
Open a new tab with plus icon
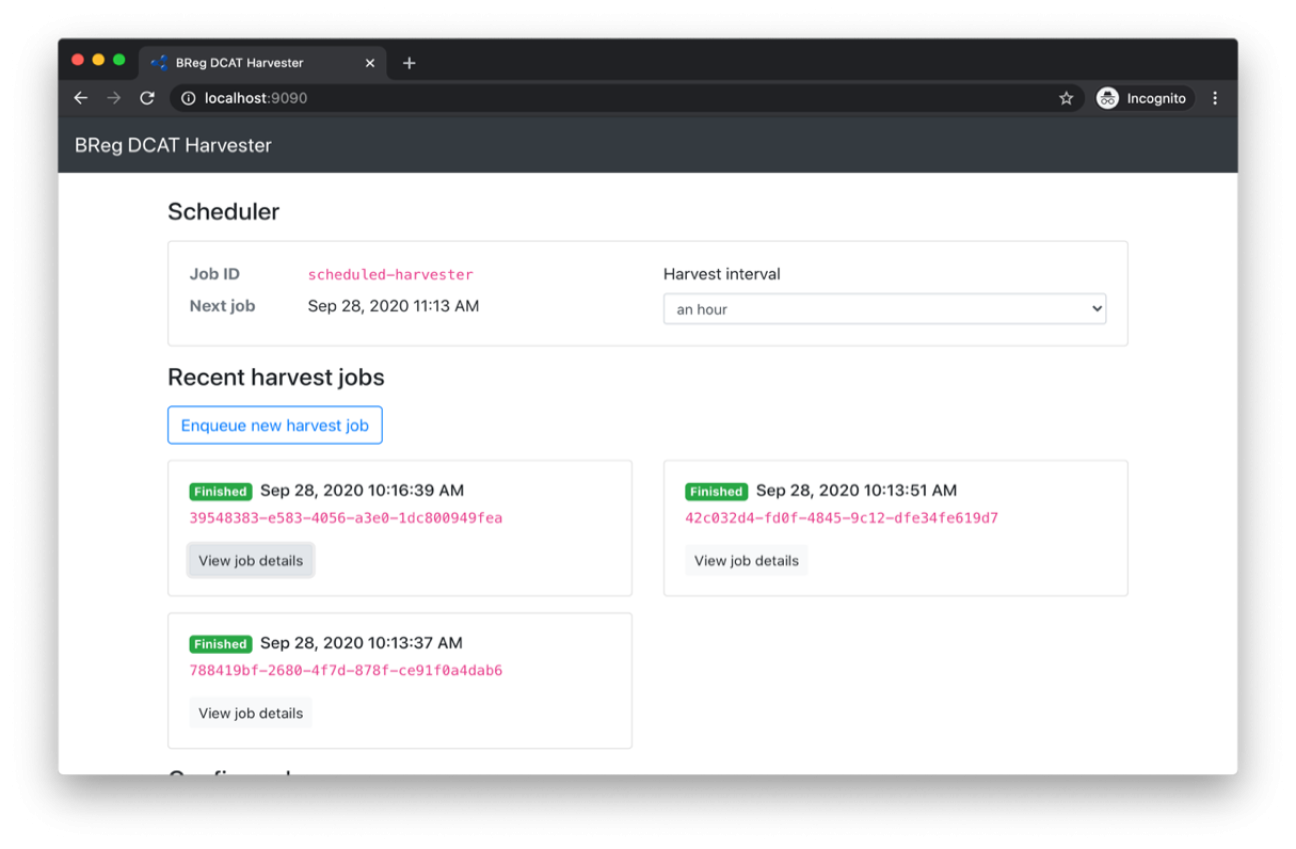coord(409,63)
